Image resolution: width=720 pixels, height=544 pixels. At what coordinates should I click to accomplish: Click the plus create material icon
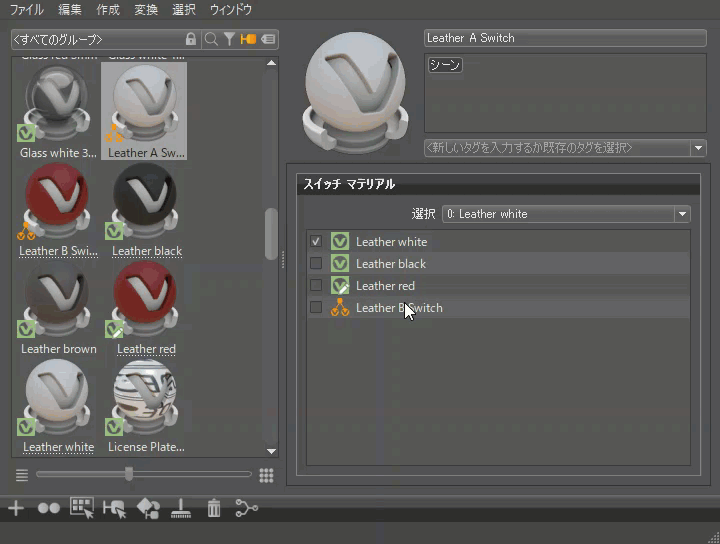16,508
